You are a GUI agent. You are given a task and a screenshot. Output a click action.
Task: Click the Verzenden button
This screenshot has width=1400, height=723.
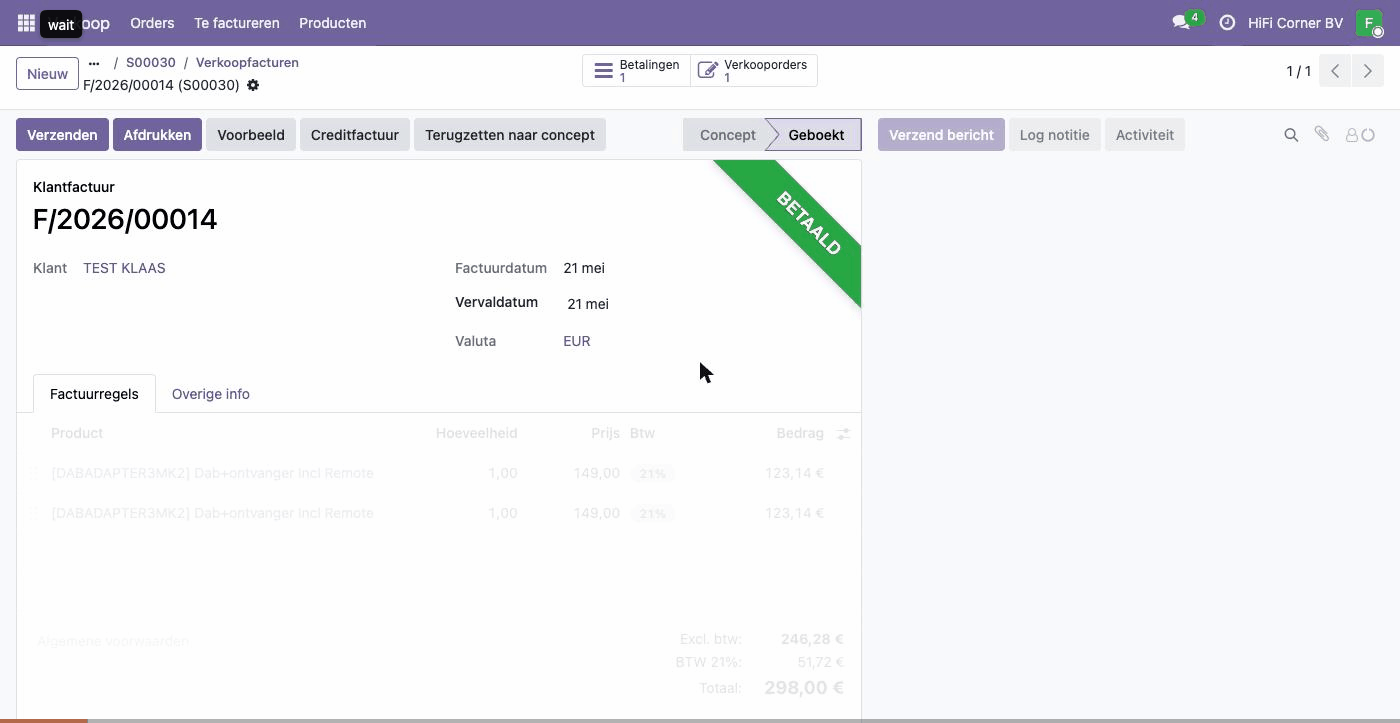point(62,135)
